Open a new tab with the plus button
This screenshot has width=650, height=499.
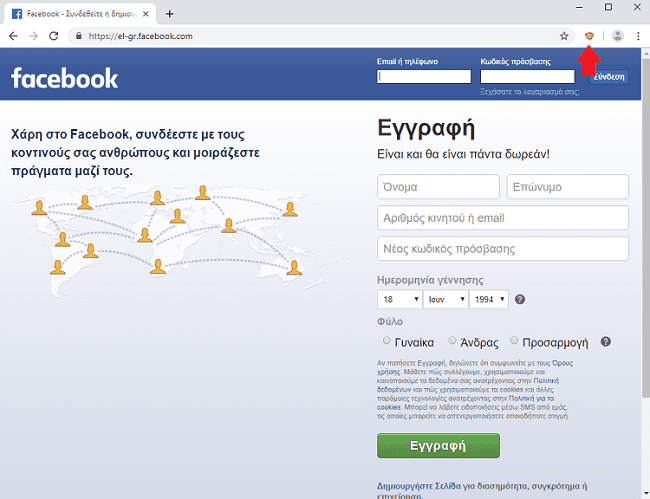(169, 14)
